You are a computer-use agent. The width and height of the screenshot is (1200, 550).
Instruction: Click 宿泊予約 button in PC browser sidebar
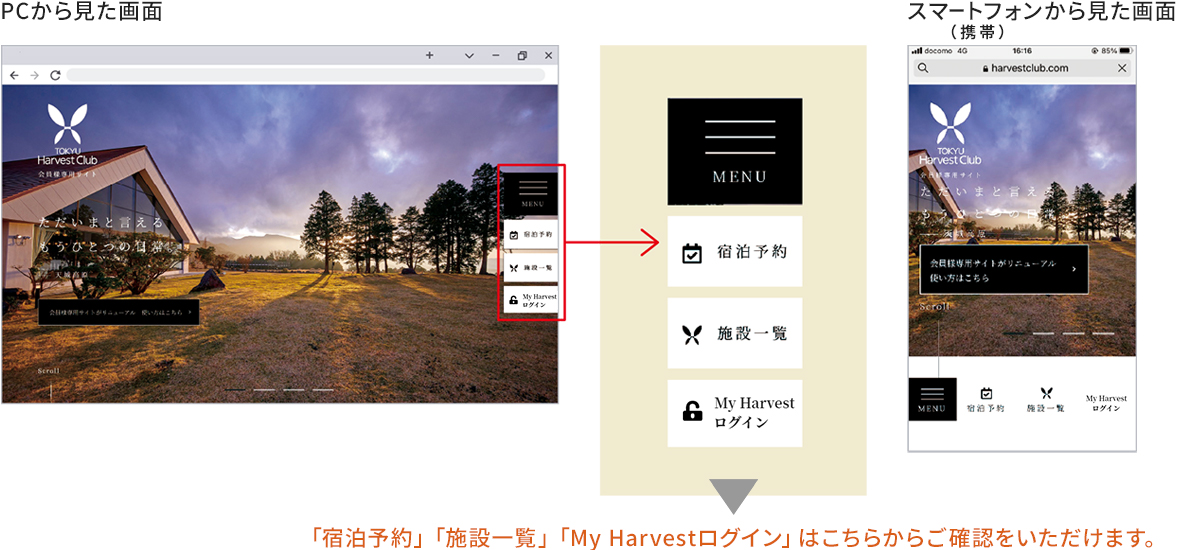(531, 234)
